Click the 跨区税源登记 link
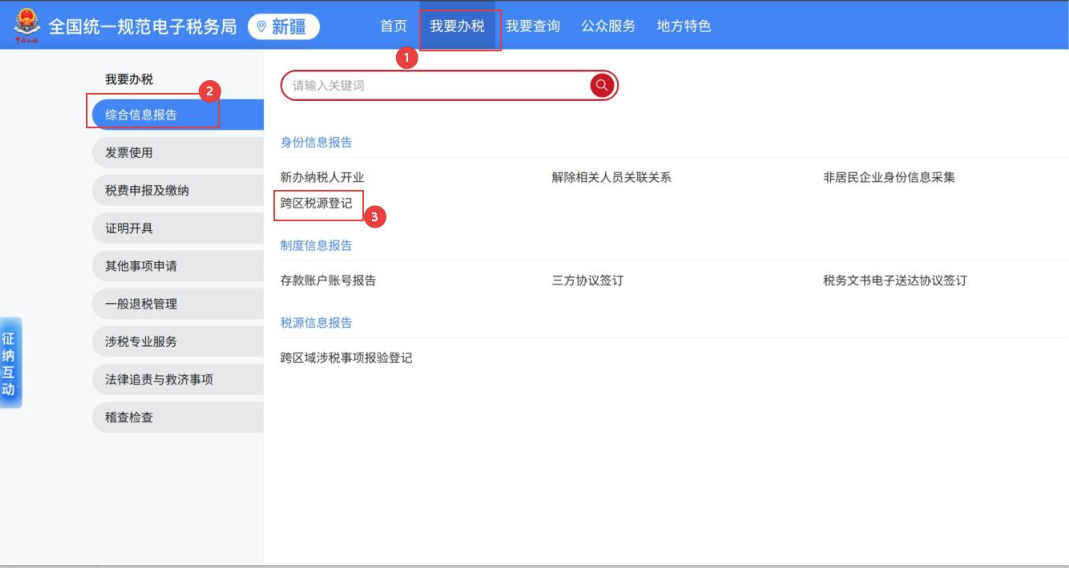This screenshot has width=1069, height=568. point(316,204)
